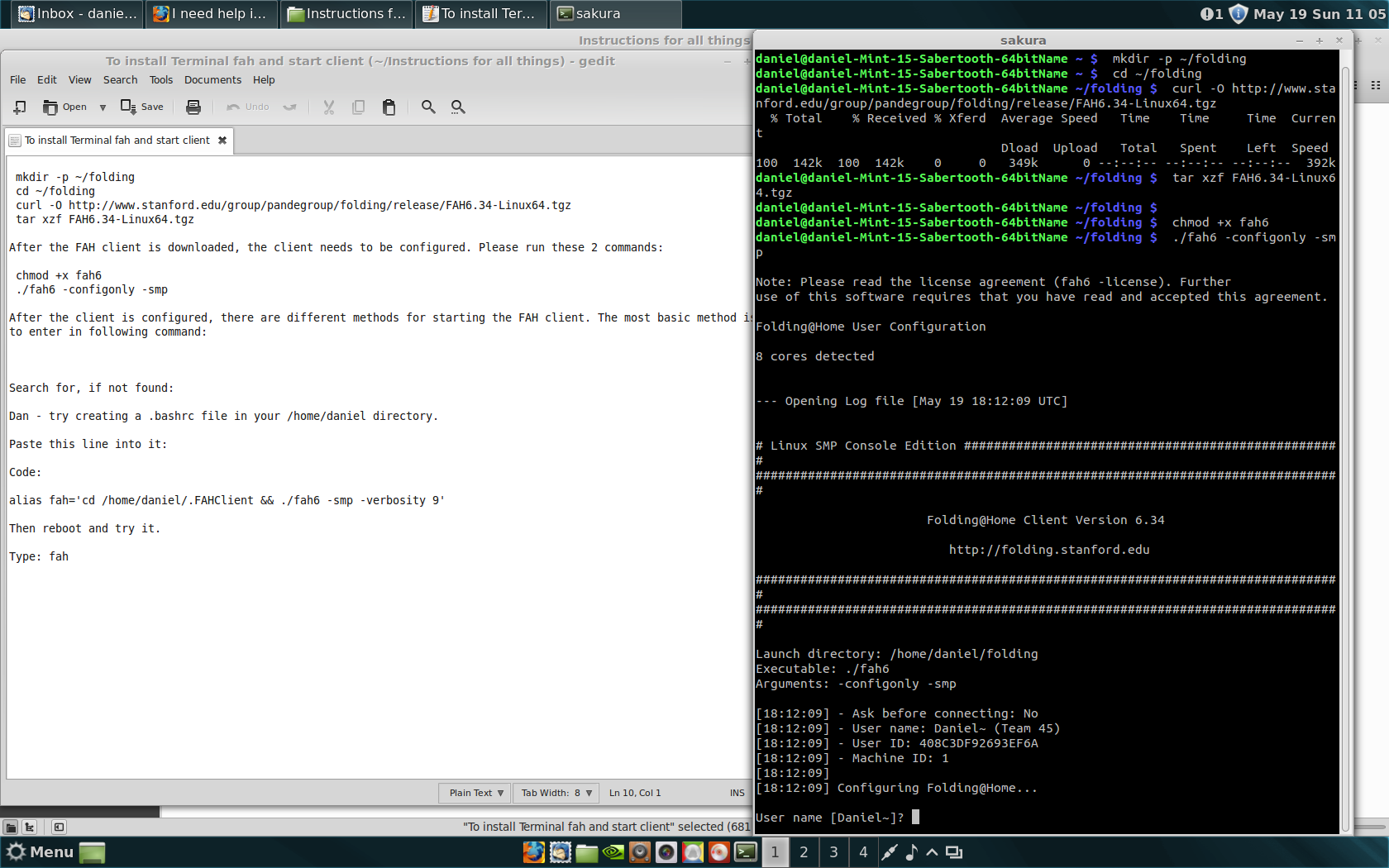The width and height of the screenshot is (1389, 868).
Task: Open the Plain Text language dropdown
Action: click(x=475, y=793)
